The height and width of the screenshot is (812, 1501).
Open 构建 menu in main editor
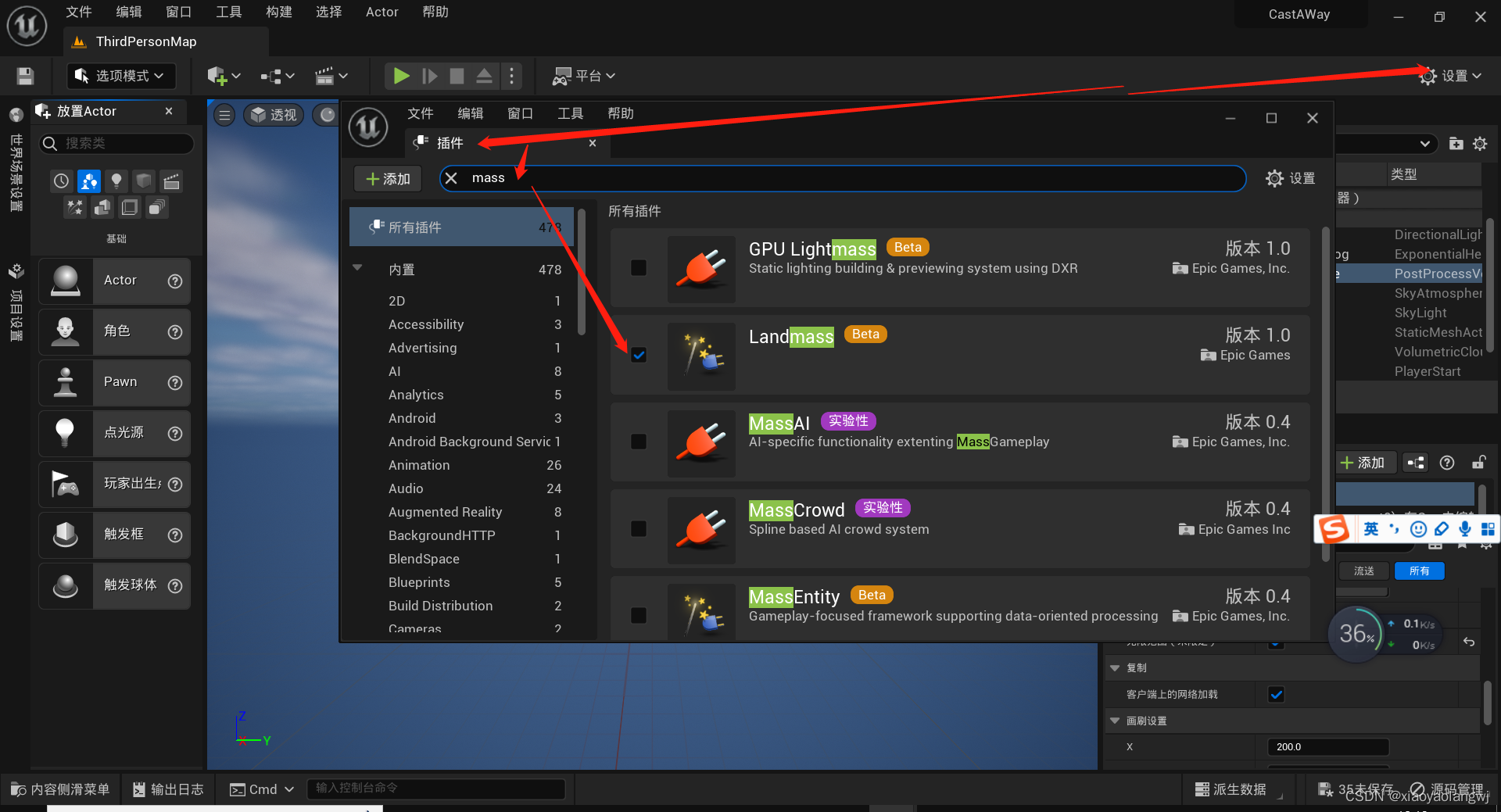pyautogui.click(x=278, y=12)
